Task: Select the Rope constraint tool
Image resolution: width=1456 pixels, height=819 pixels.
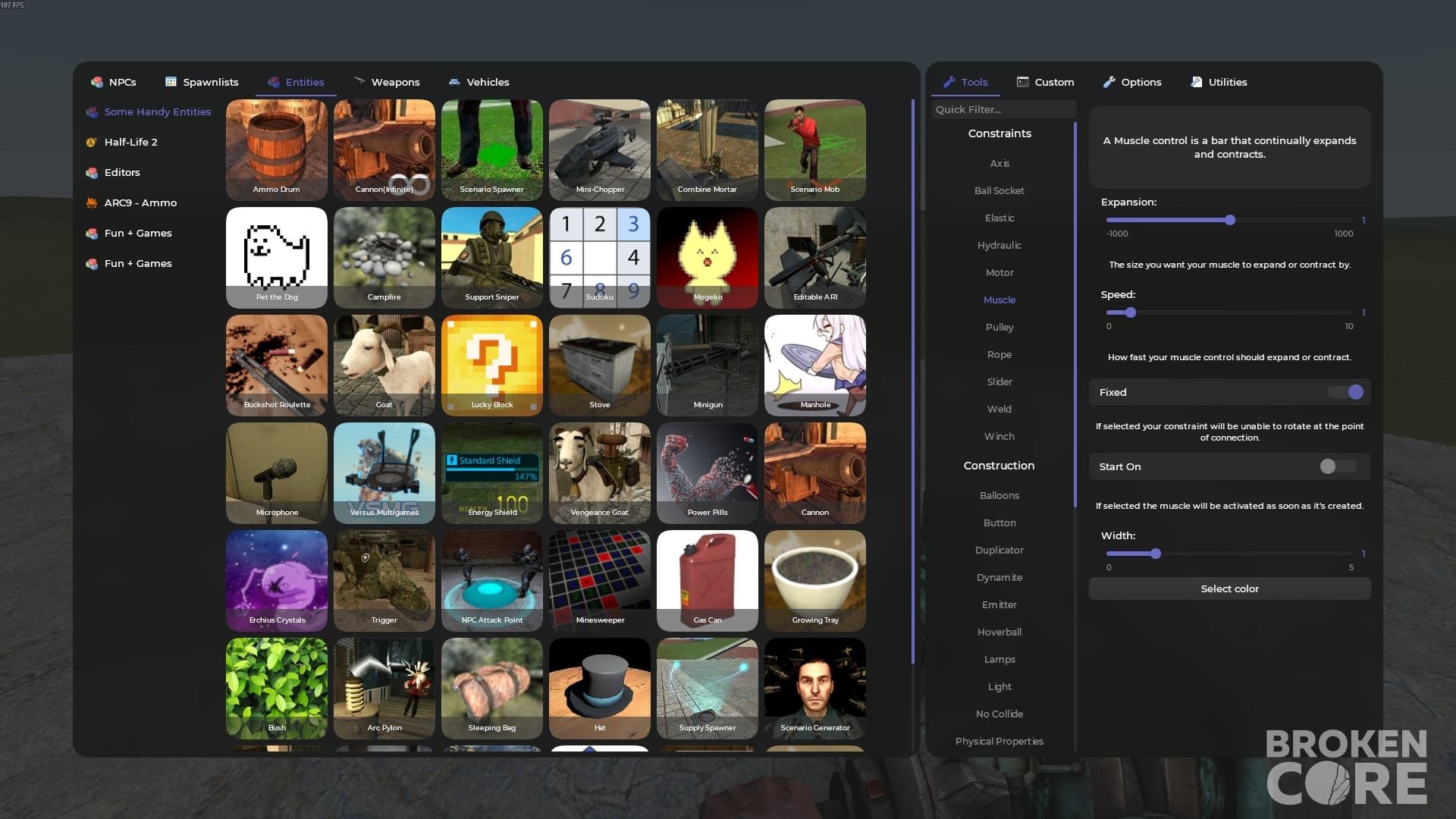Action: click(x=999, y=354)
